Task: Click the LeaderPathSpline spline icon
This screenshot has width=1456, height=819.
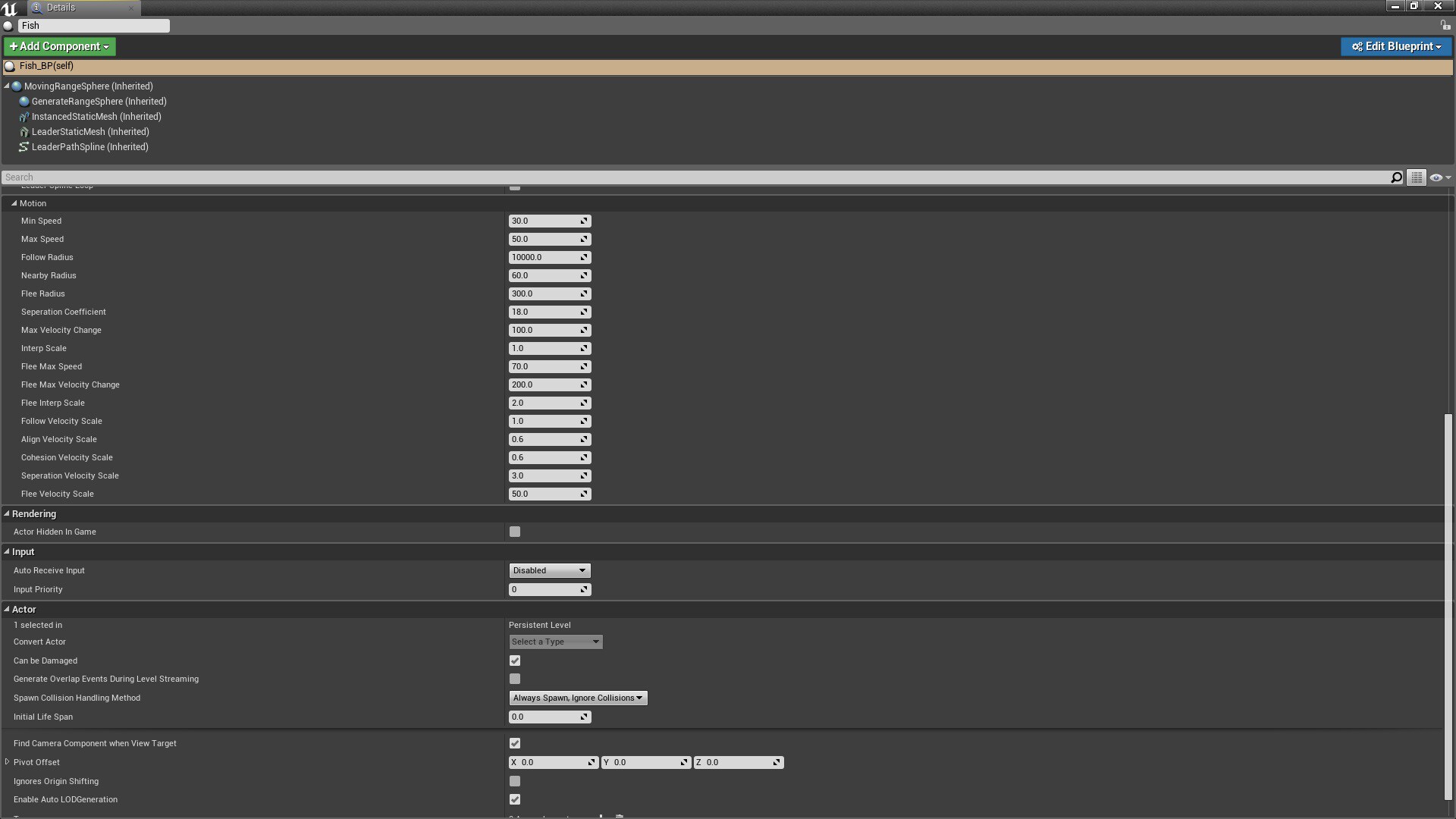Action: click(24, 146)
